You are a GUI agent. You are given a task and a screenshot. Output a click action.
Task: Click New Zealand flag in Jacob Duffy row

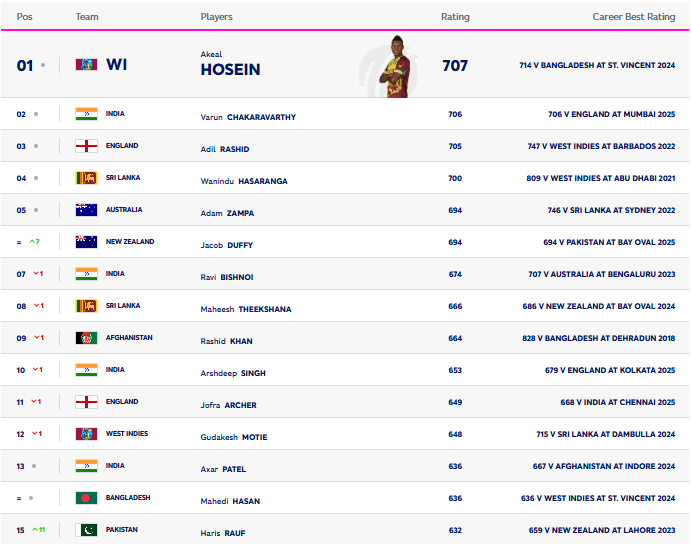click(86, 242)
